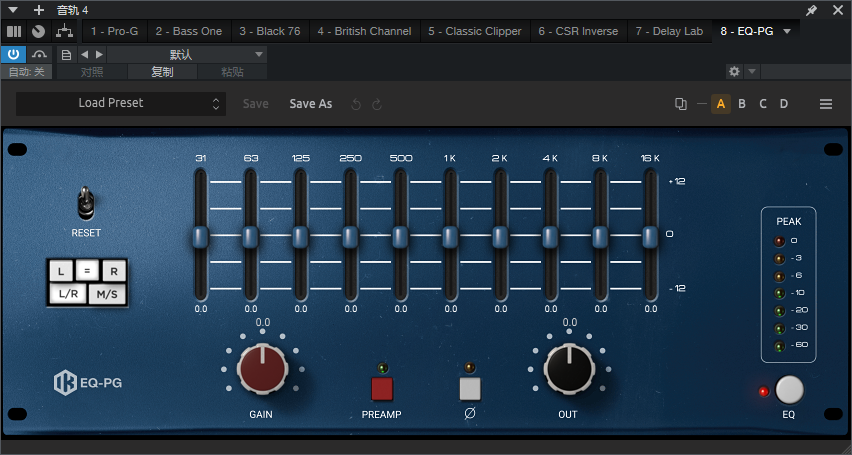Toggle the plugin power button
852x455 pixels.
coord(14,54)
